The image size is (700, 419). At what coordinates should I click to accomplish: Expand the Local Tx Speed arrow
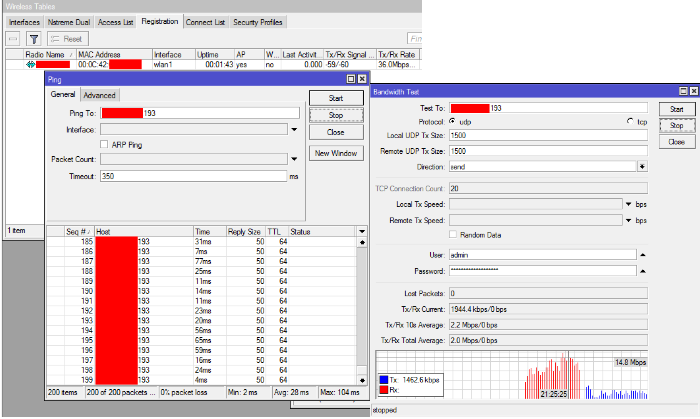(x=629, y=204)
